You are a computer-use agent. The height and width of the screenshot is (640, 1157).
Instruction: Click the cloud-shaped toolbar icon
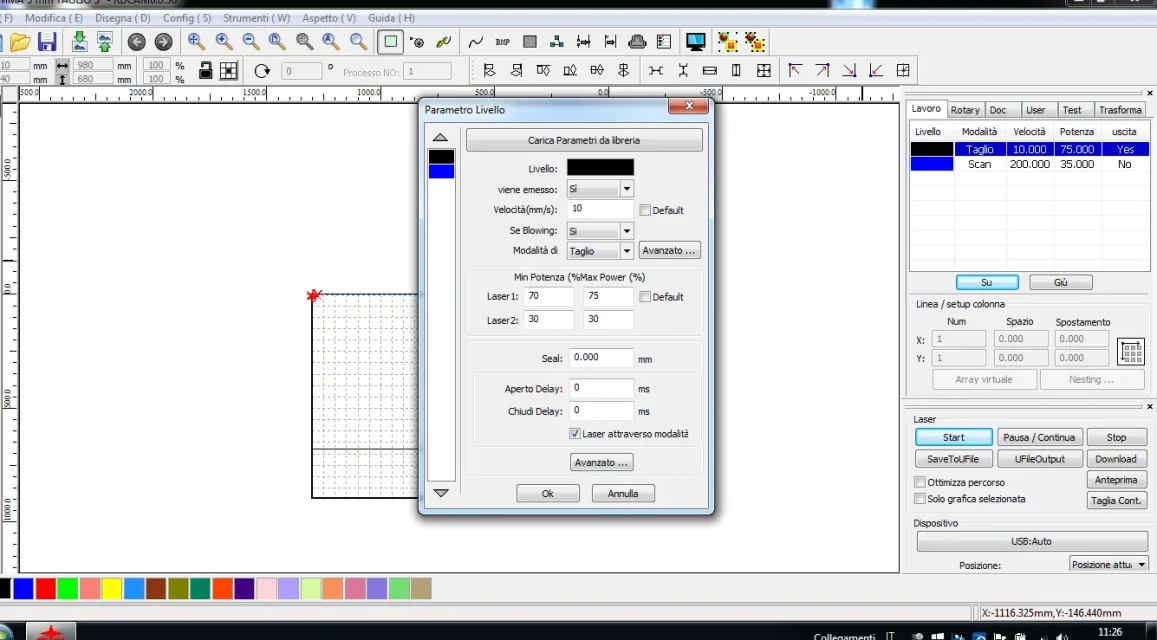pyautogui.click(x=638, y=42)
